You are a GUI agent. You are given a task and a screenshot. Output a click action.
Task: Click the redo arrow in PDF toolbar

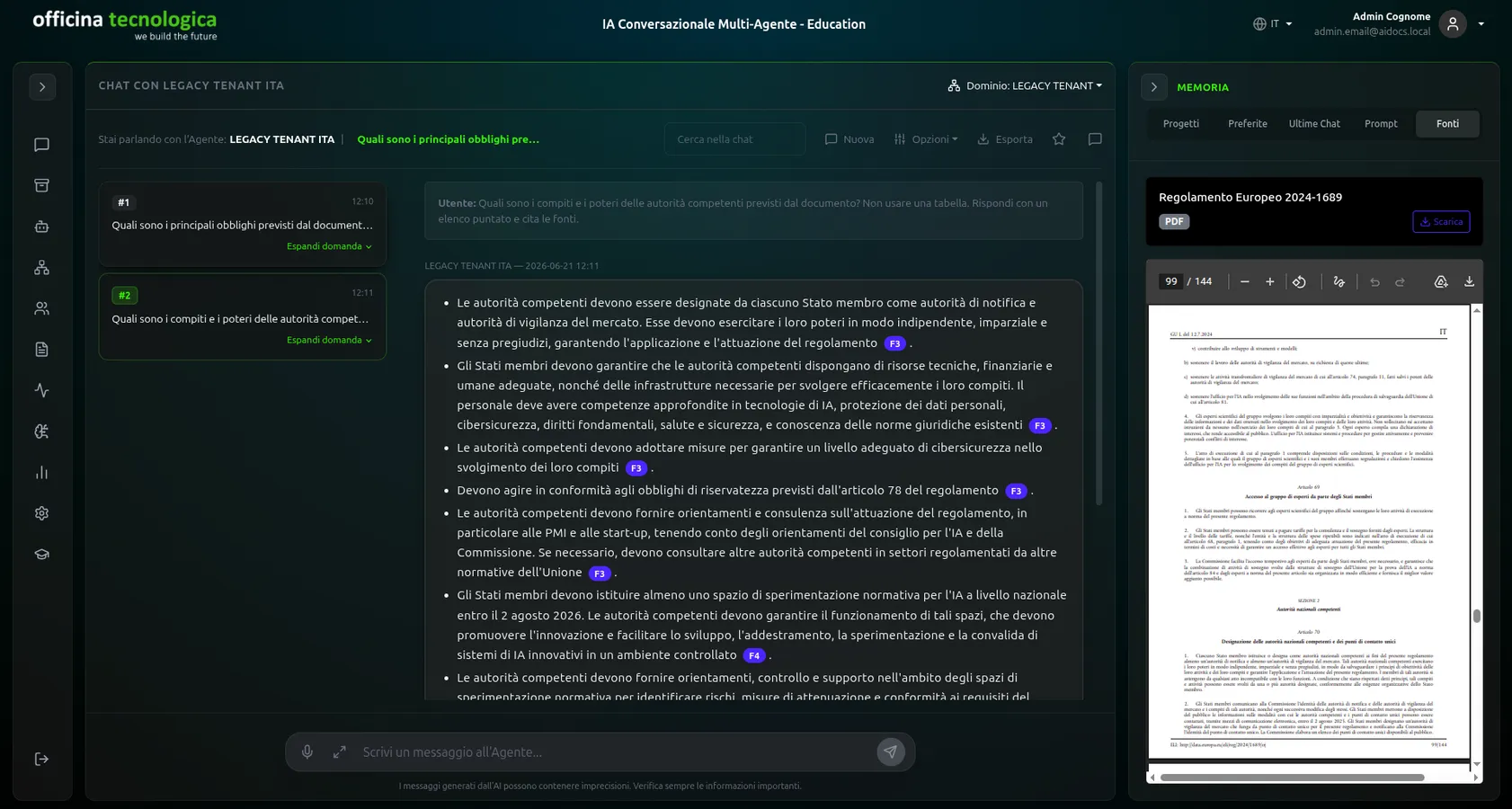pos(1400,282)
